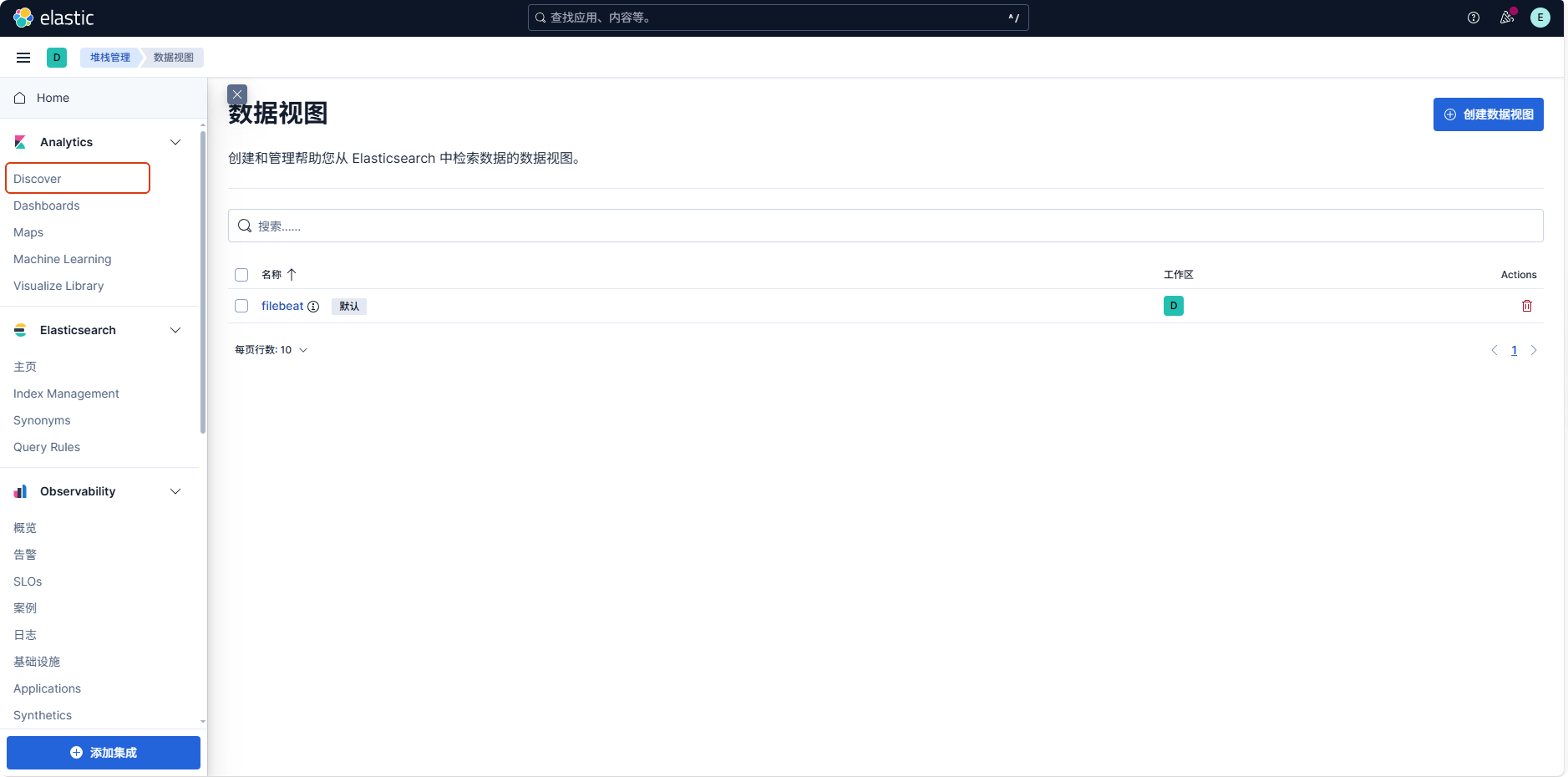Click the add integrations button
This screenshot has height=777, width=1568.
(104, 753)
